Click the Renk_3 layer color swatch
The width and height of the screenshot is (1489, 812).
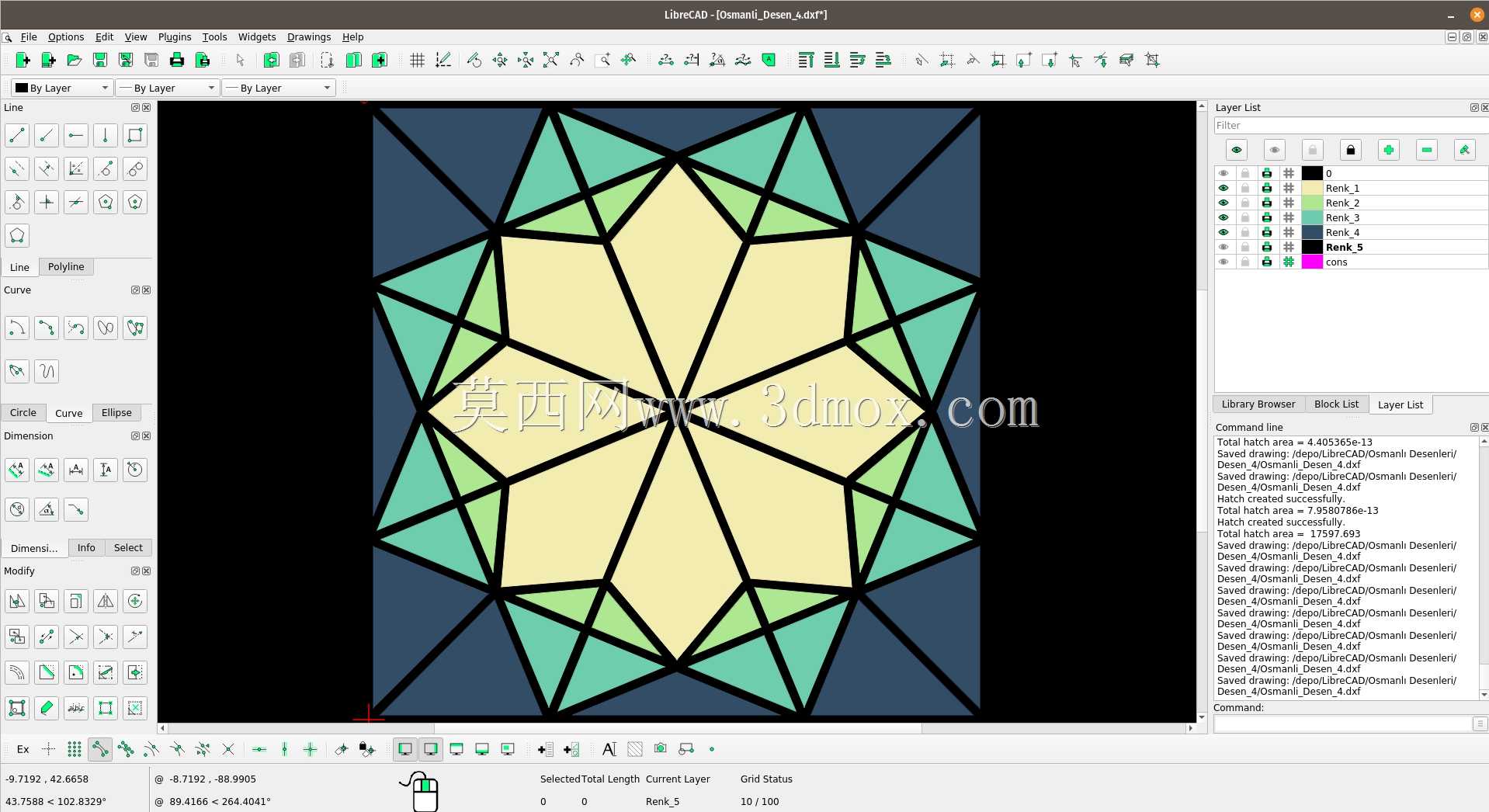point(1312,217)
